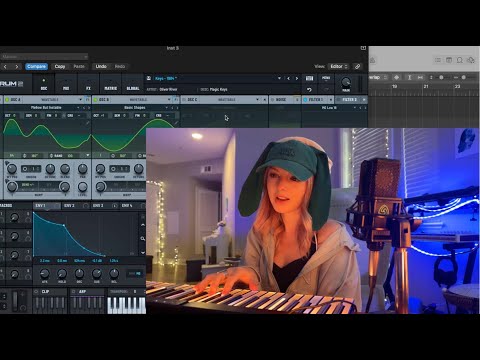480x360 pixels.
Task: Click OSC B routing icon in header
Action: click(x=176, y=100)
